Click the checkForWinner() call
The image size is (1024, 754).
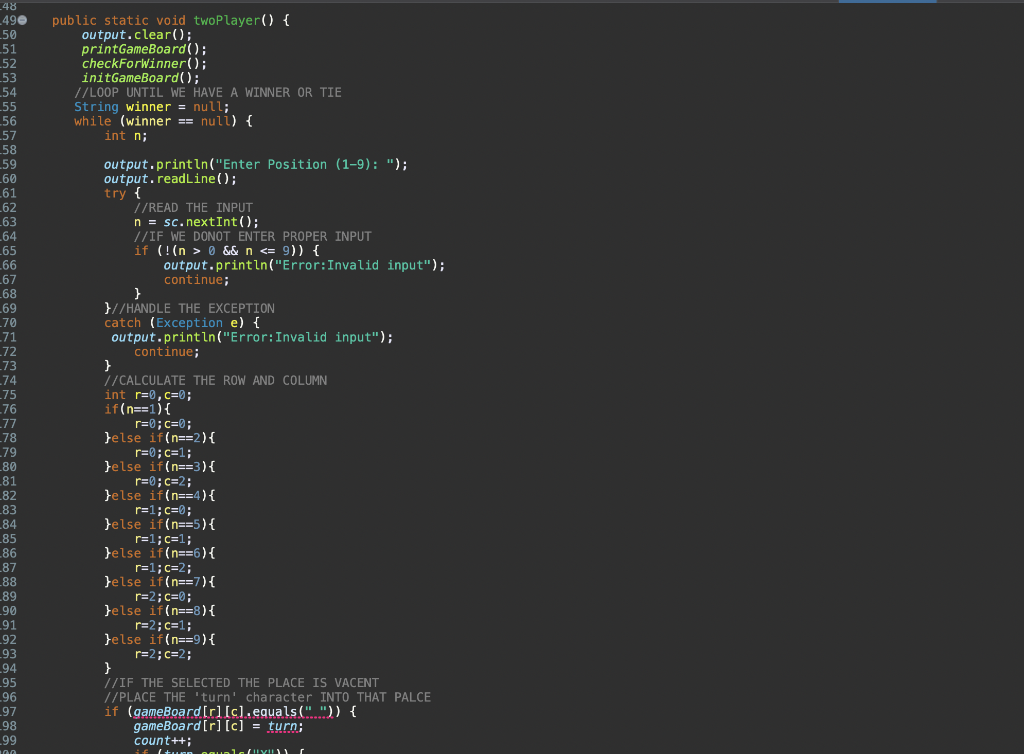click(144, 63)
